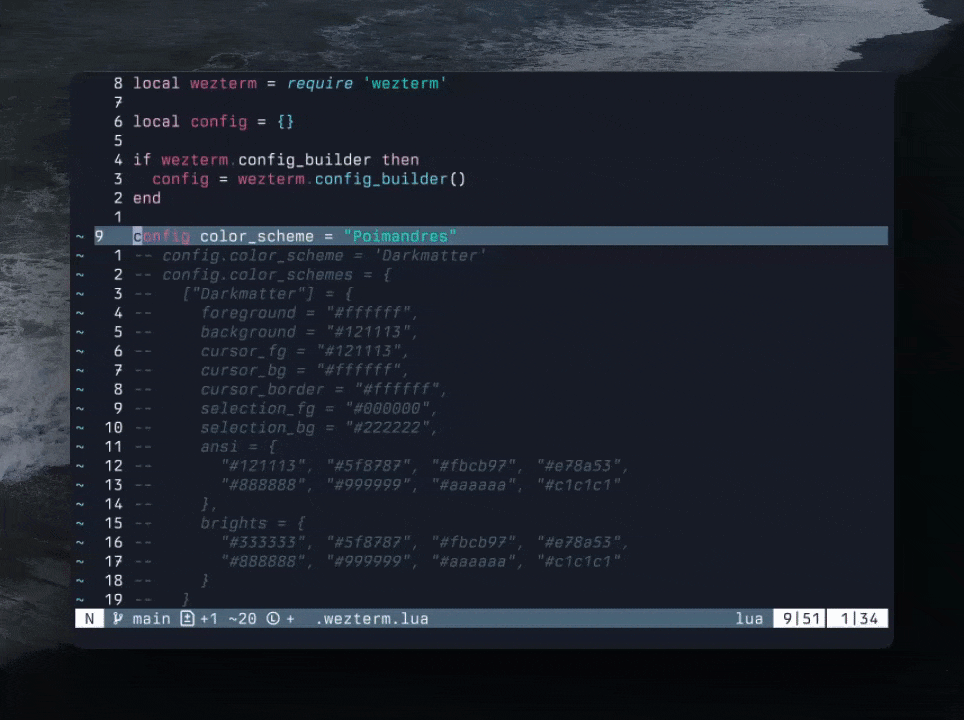Screen dimensions: 964x720
Task: Click the git sign tilde on the current line
Action: point(80,236)
